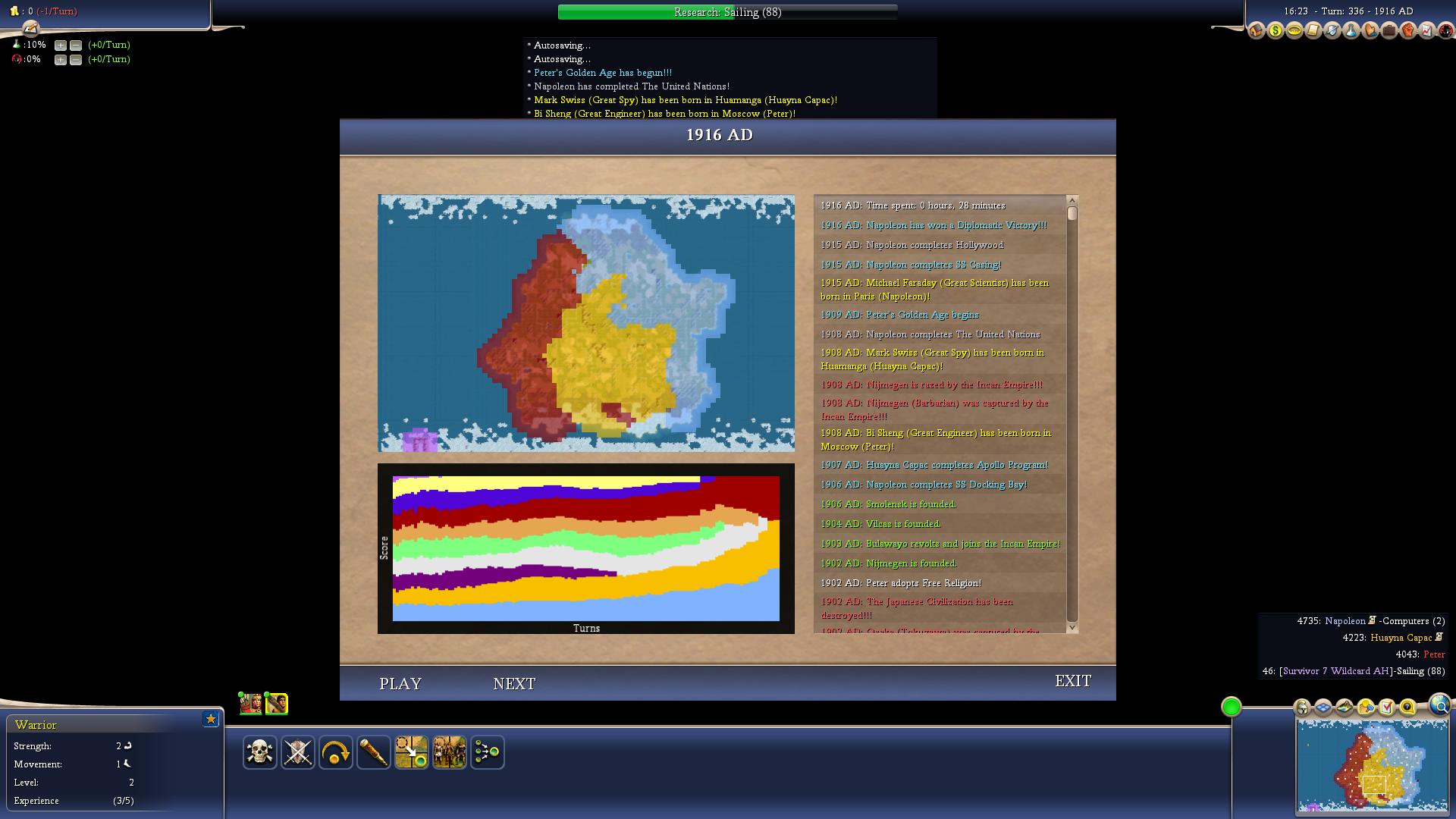The image size is (1456, 819).
Task: Click log entry 'Bulawayo revolts and joins the Incan Empire!'
Action: coord(940,544)
